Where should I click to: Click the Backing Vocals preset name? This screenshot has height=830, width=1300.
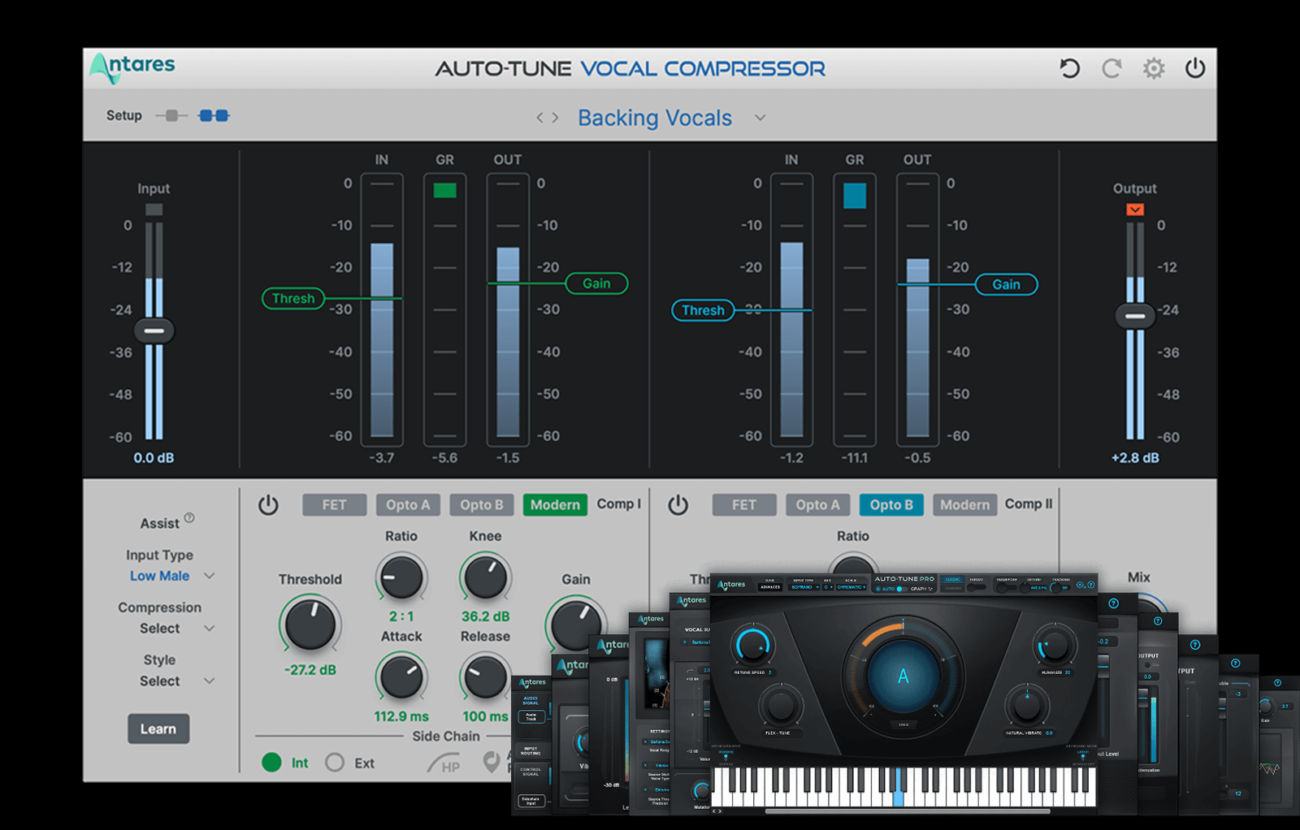[x=655, y=118]
